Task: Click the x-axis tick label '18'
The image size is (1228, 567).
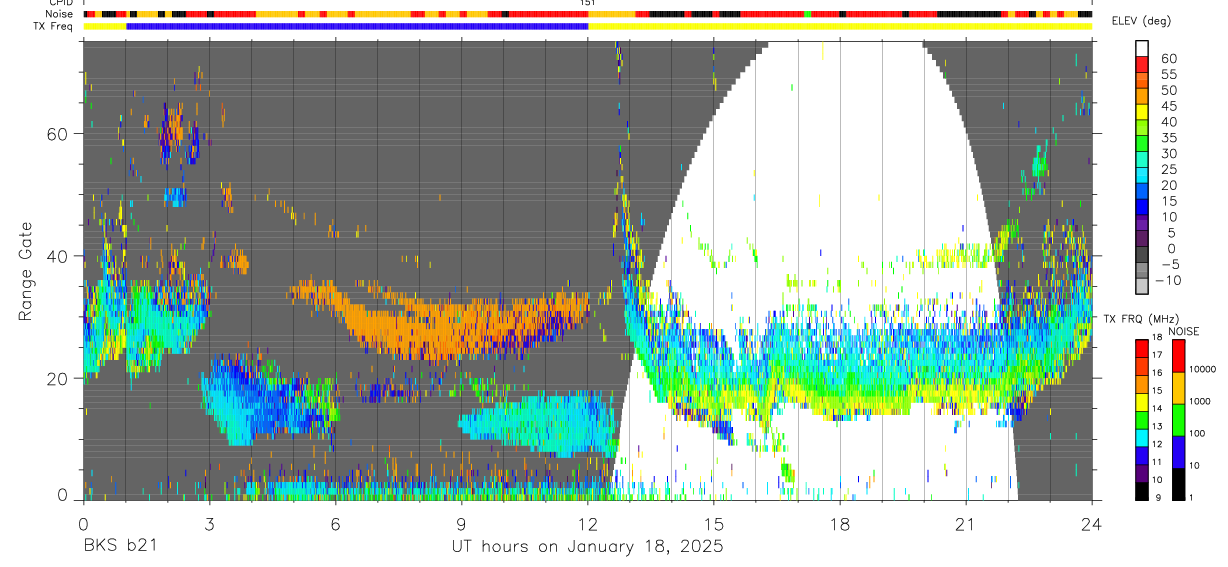Action: point(840,524)
